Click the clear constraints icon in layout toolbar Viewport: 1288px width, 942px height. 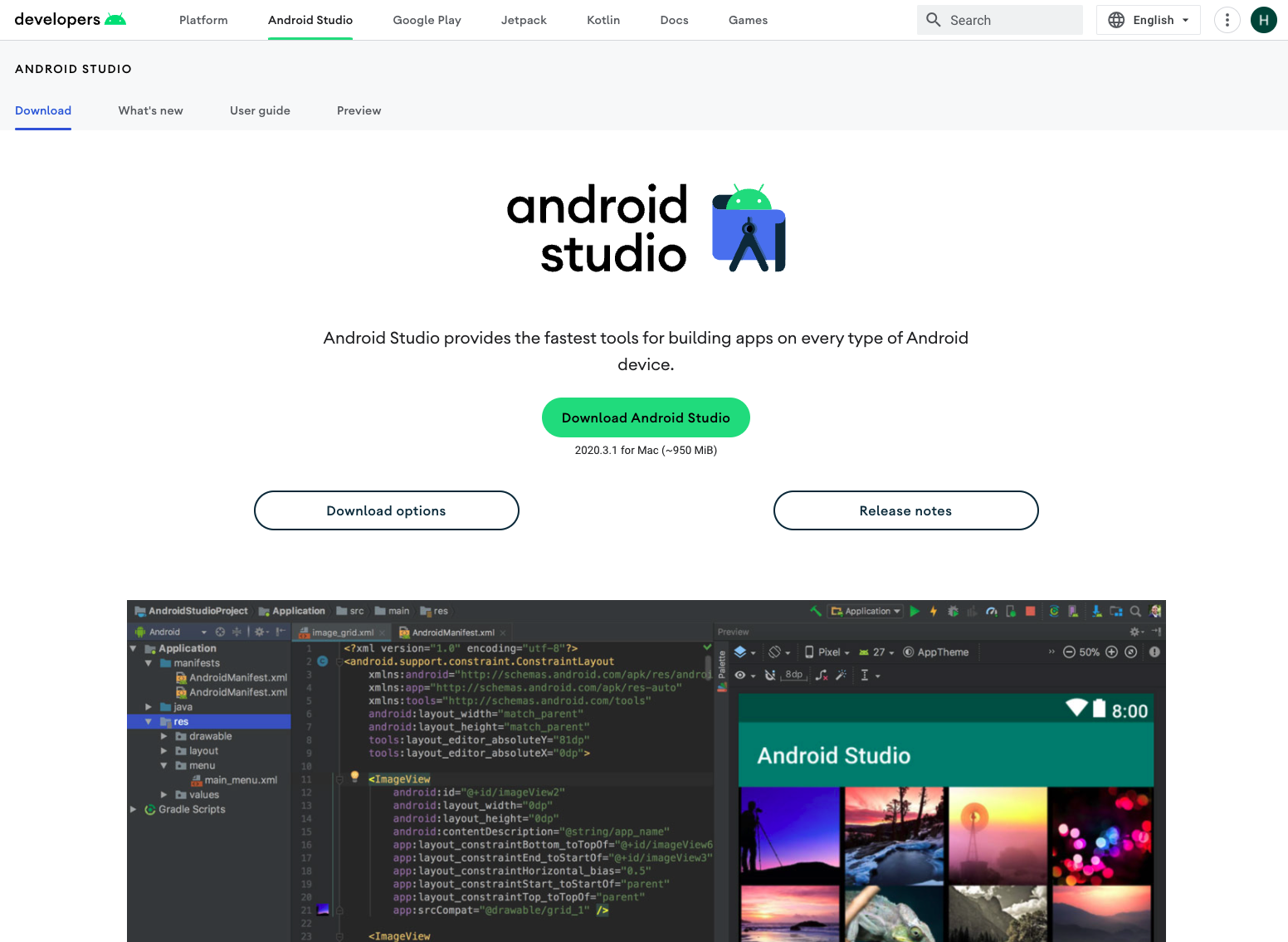tap(822, 675)
